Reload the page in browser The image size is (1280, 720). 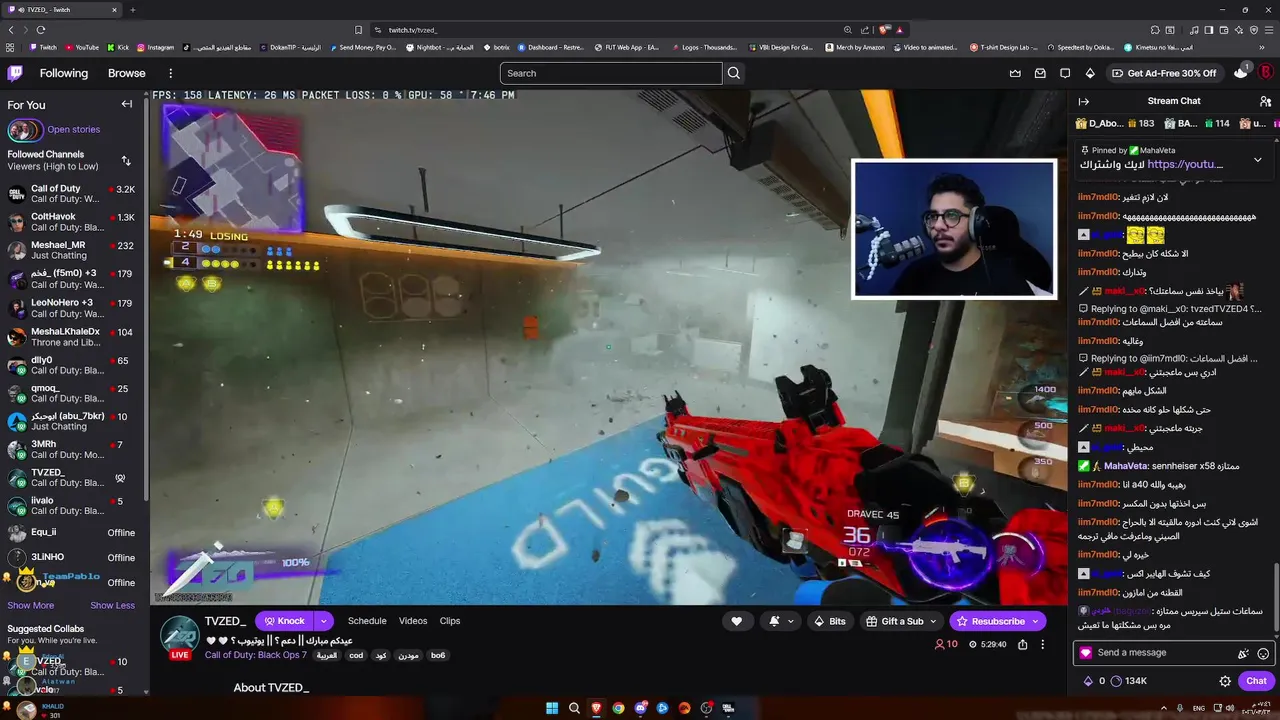(41, 30)
